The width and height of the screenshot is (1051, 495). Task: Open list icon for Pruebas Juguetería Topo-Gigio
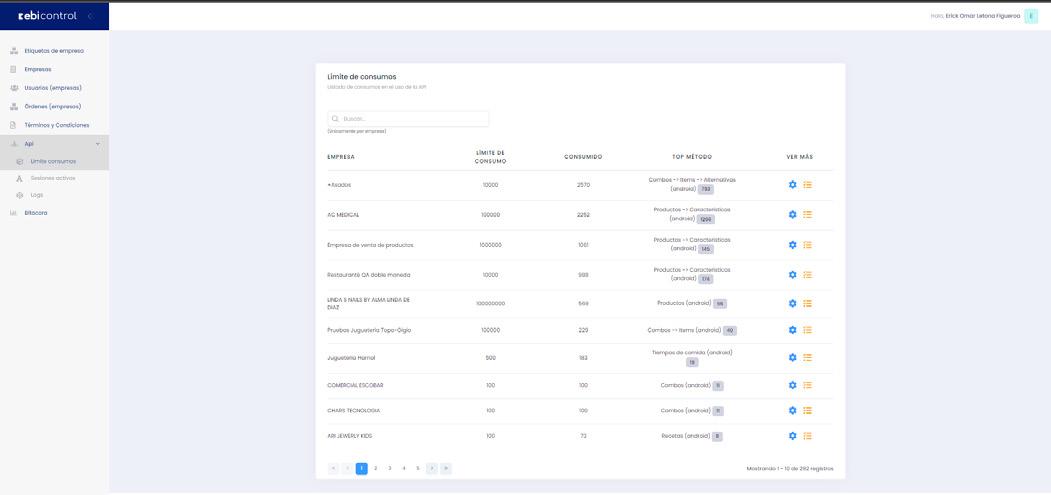tap(807, 330)
